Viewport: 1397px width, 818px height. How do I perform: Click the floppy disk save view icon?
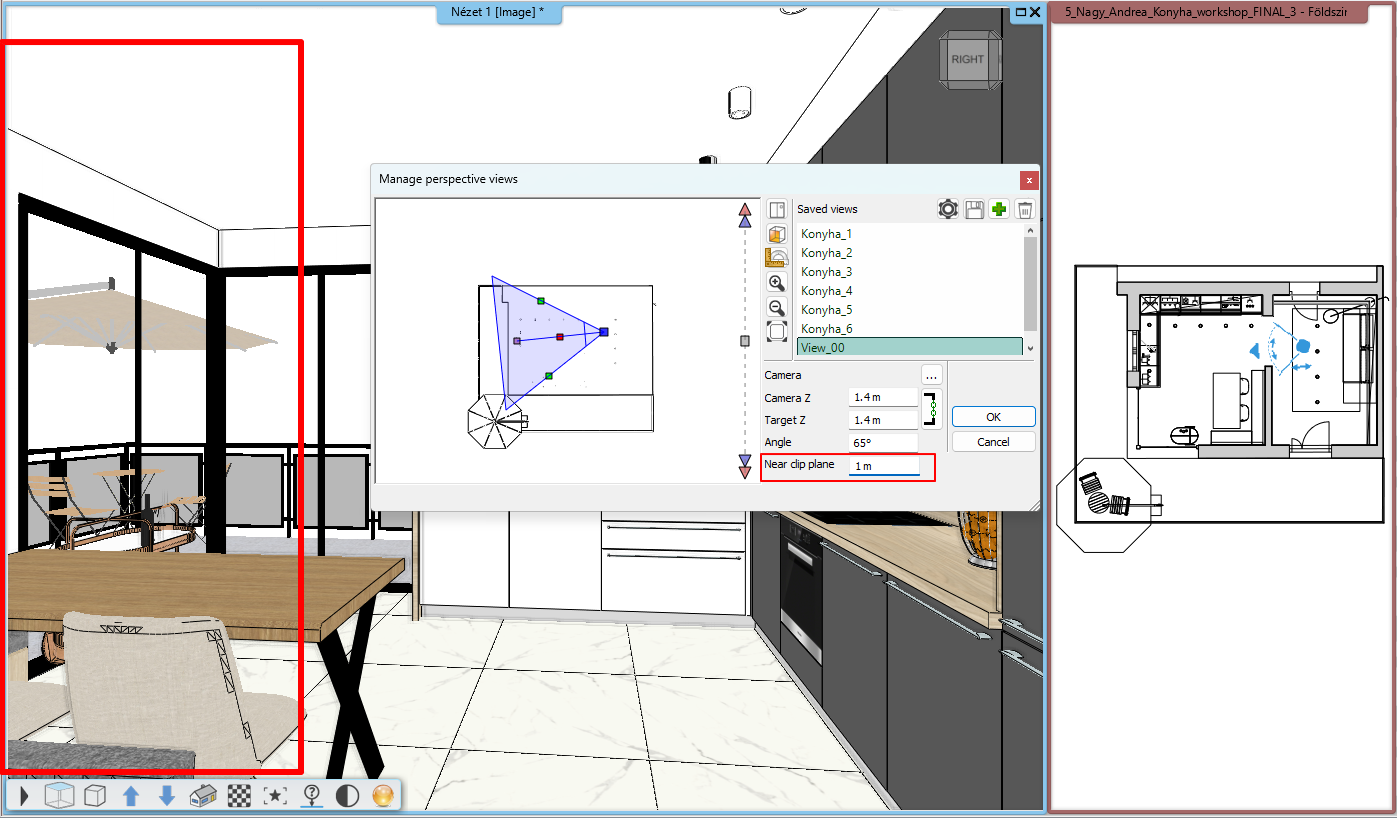point(974,209)
